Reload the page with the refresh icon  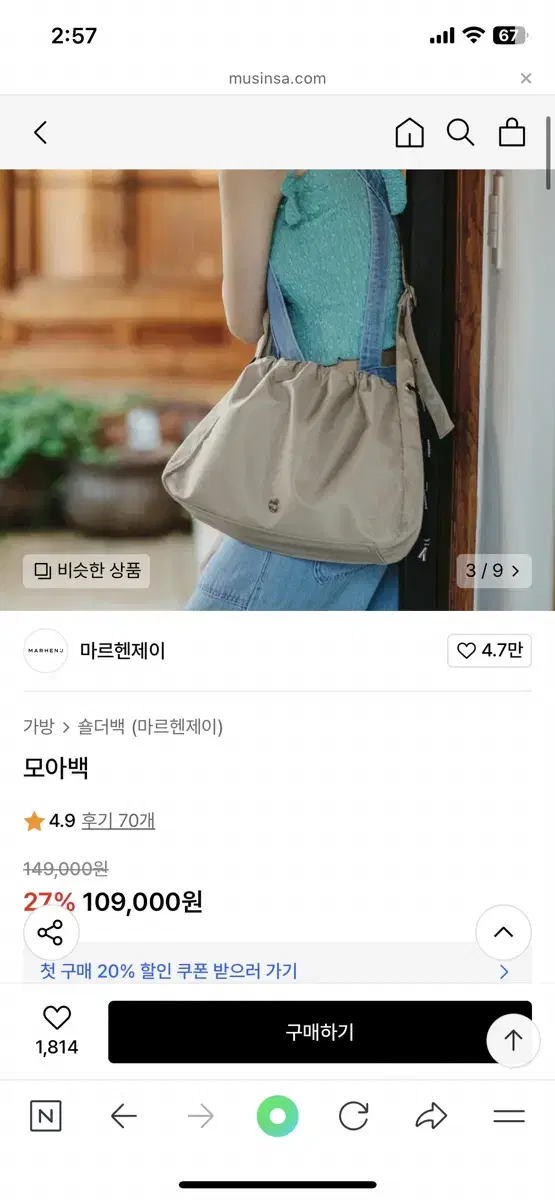tap(354, 1116)
